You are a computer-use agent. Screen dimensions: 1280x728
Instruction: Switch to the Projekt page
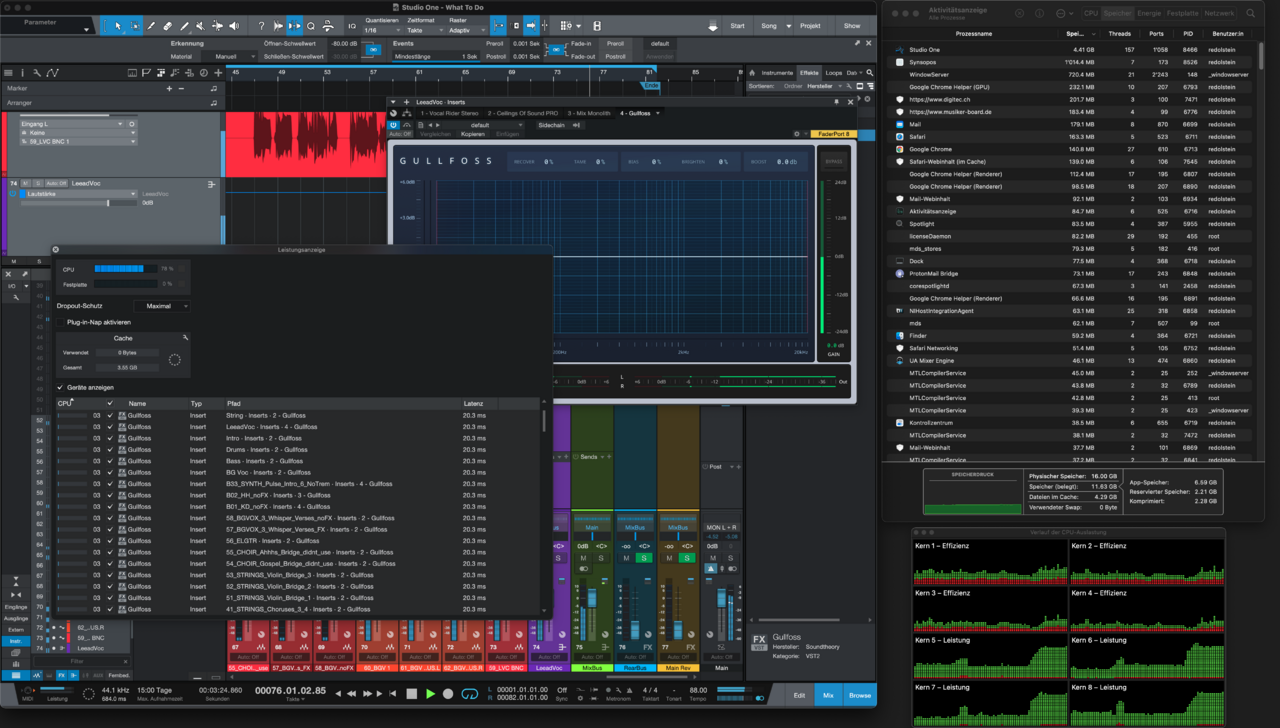tap(810, 26)
